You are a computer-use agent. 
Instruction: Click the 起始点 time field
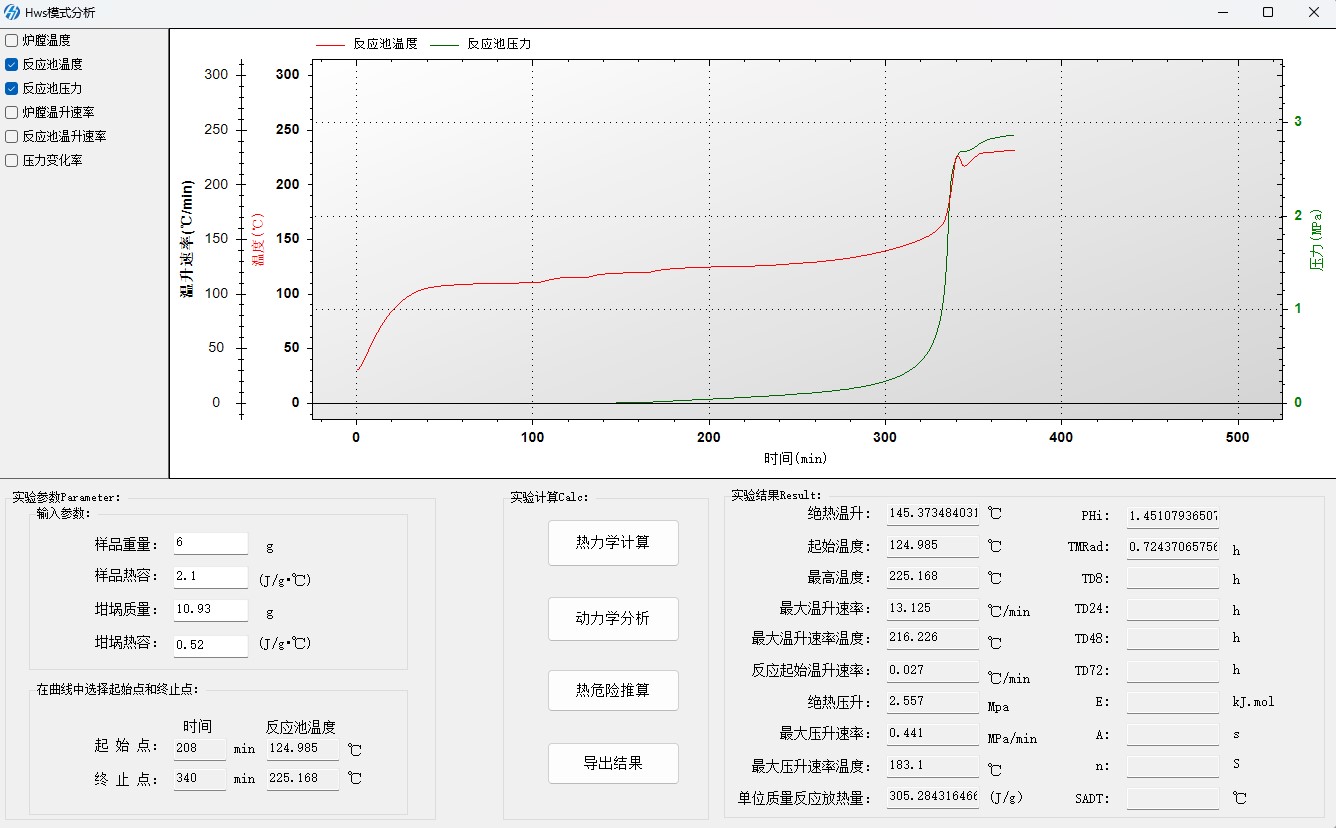click(199, 749)
